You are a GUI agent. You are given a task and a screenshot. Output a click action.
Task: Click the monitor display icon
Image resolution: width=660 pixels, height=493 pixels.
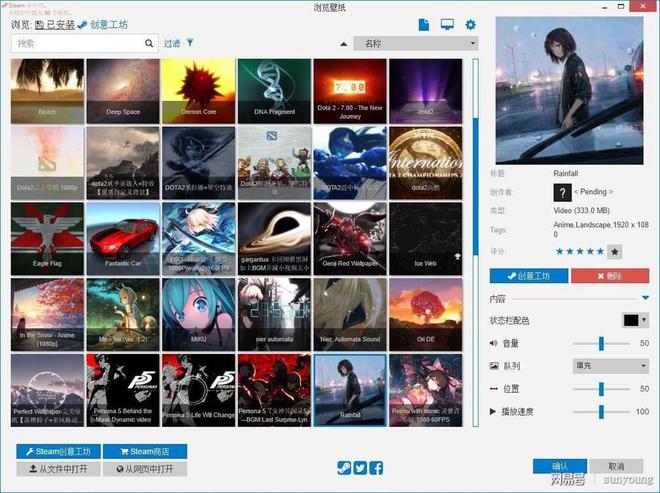[447, 24]
